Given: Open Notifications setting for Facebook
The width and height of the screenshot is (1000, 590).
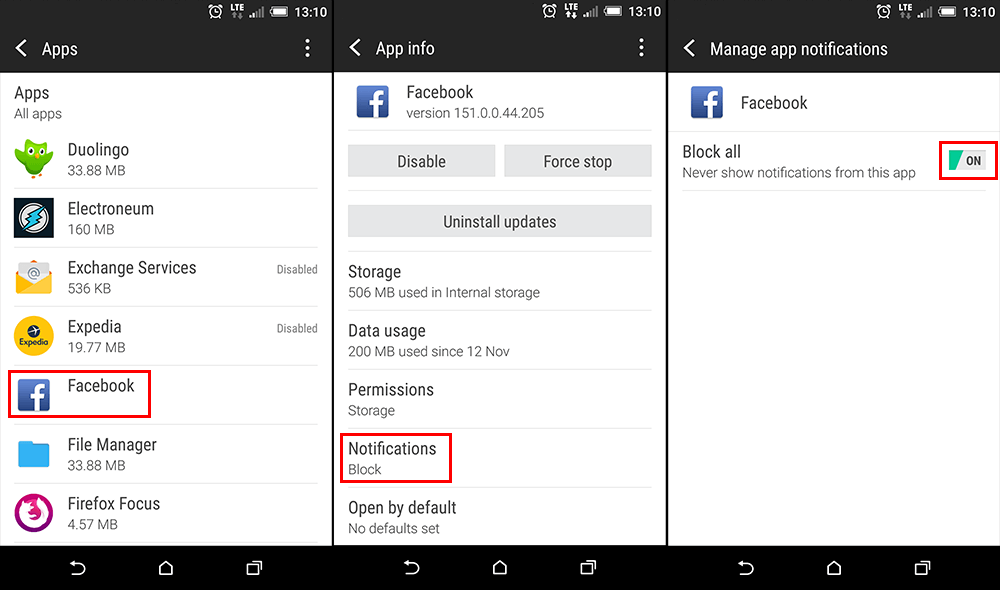Looking at the screenshot, I should [500, 459].
